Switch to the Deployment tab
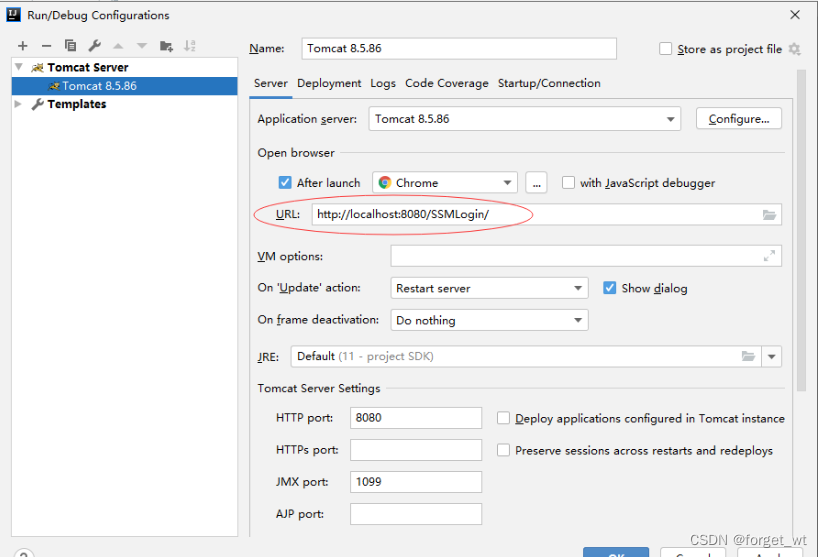The width and height of the screenshot is (822, 557). coord(329,83)
